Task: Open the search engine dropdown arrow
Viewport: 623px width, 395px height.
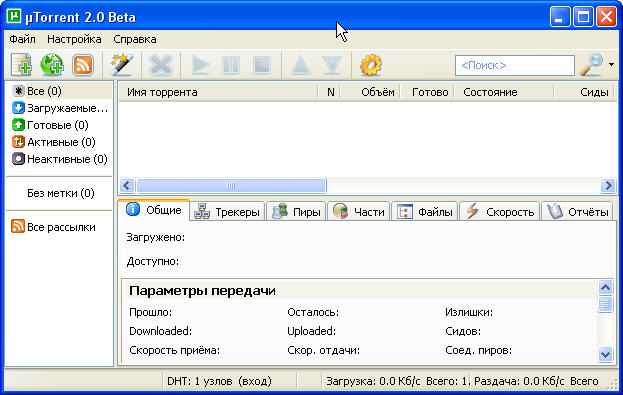Action: coord(611,64)
